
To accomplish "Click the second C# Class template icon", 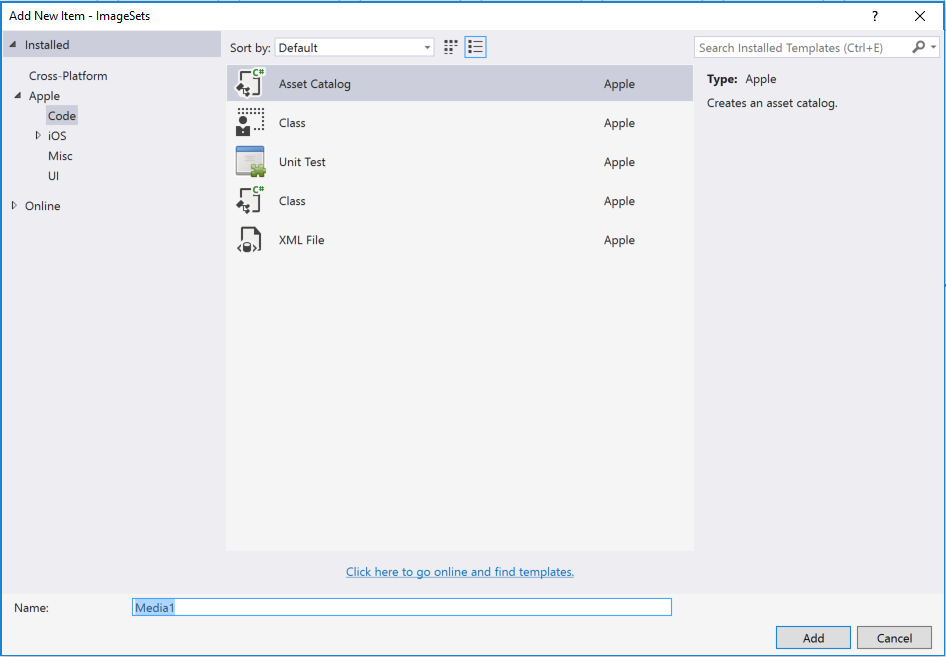I will point(249,200).
